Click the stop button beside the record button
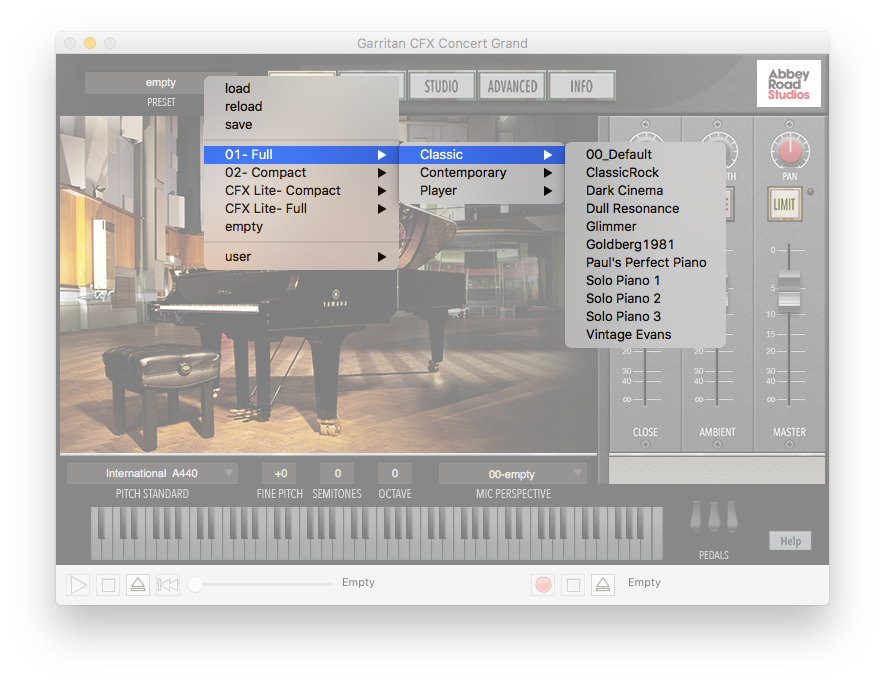Image resolution: width=885 pixels, height=685 pixels. (573, 585)
